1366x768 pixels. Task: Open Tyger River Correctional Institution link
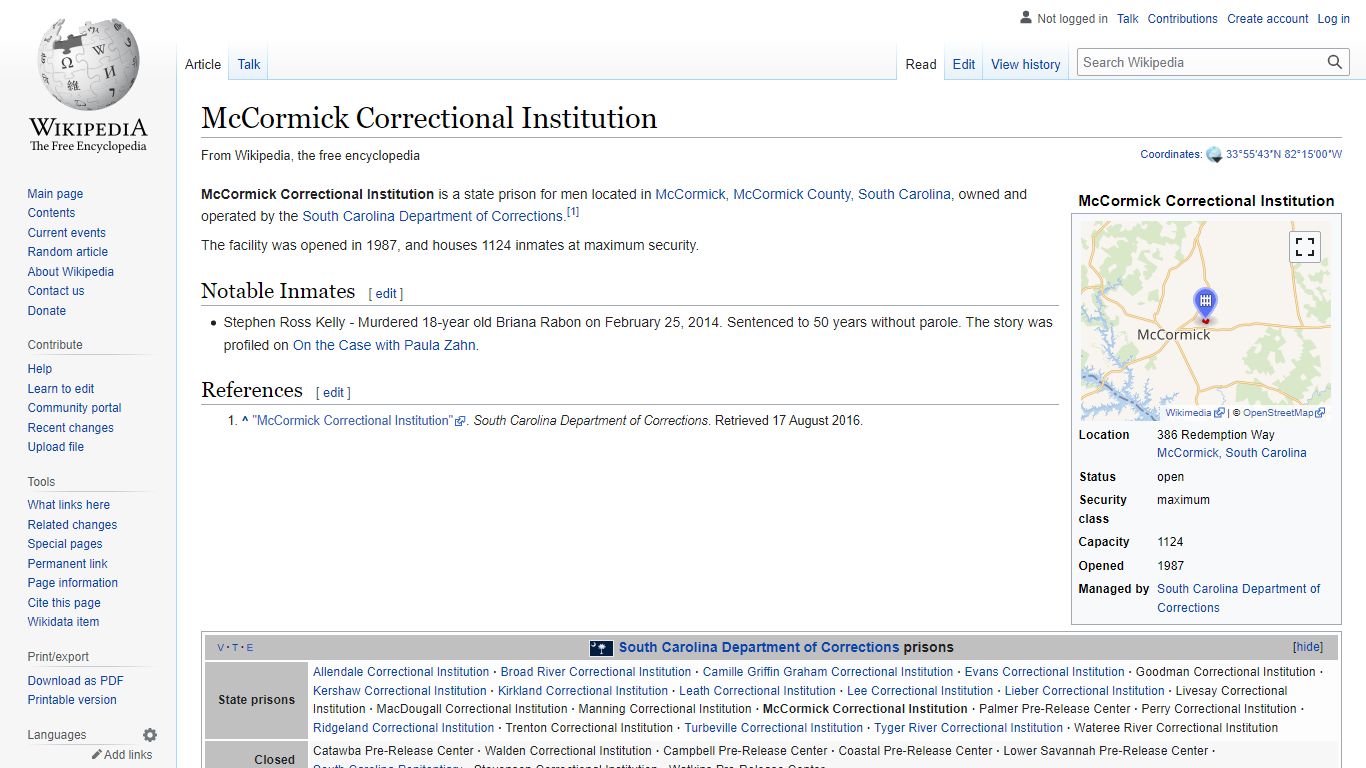[x=969, y=728]
